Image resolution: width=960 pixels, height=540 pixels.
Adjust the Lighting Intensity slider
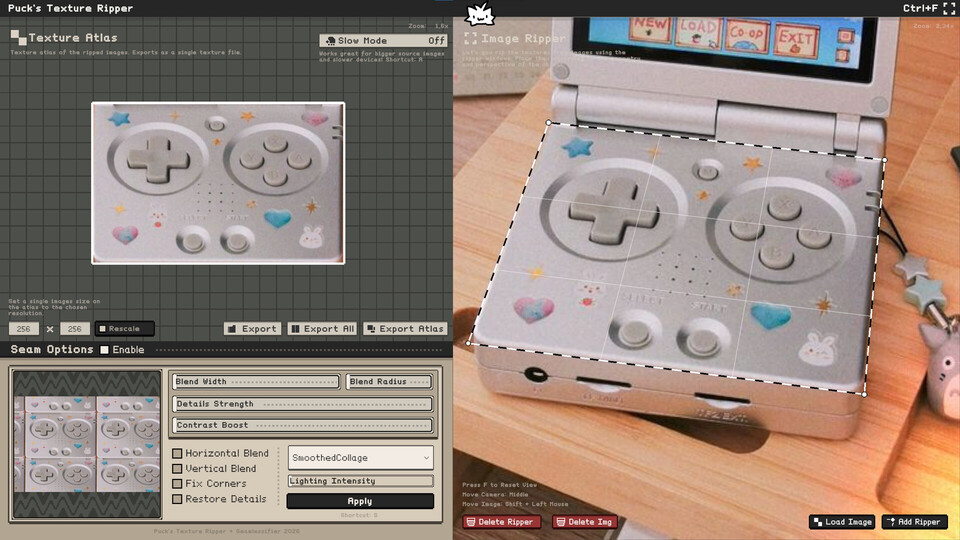361,481
